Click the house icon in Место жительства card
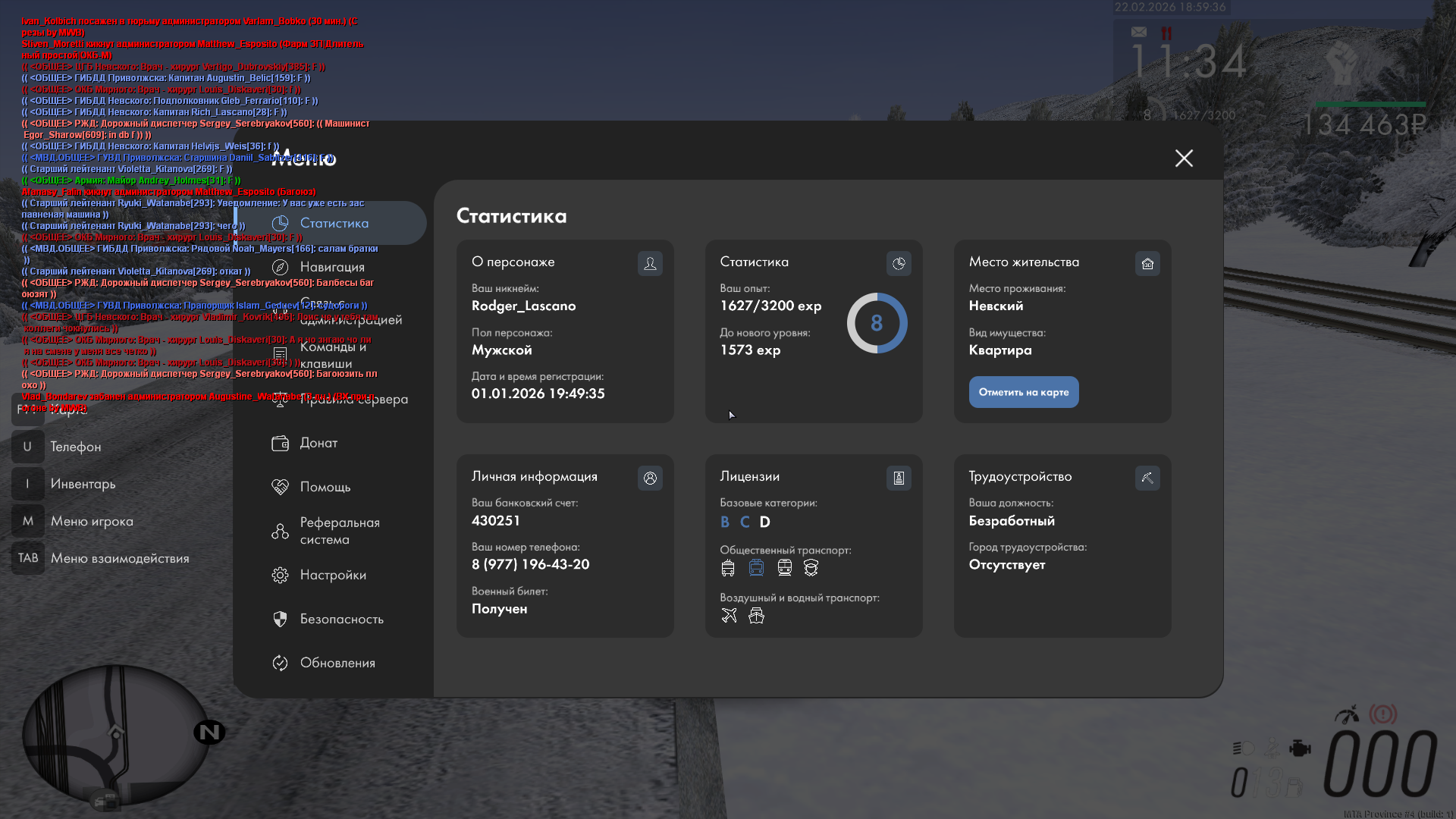This screenshot has height=819, width=1456. [1147, 264]
